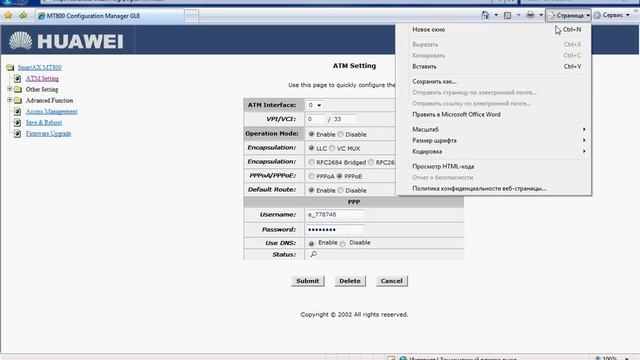
Task: Click the Status magnifier icon
Action: (x=313, y=254)
